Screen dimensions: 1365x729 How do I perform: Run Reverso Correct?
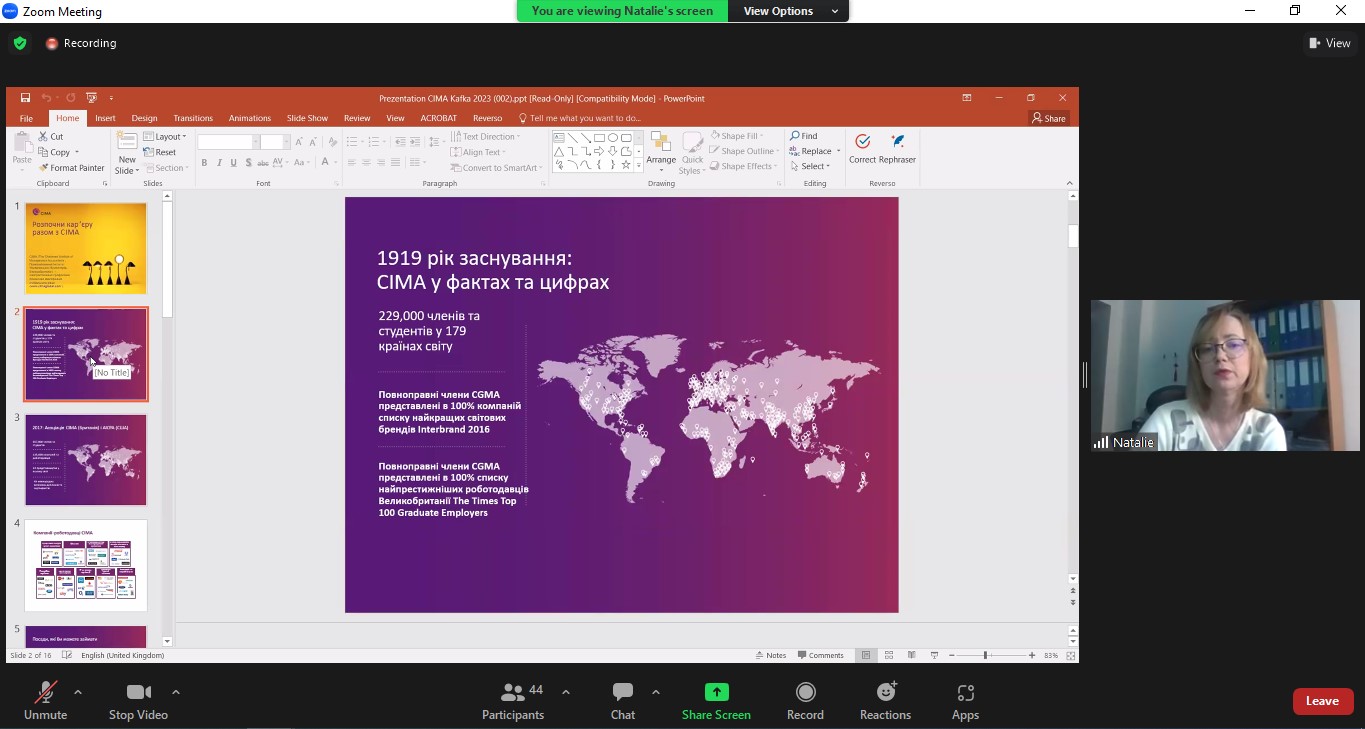point(862,148)
